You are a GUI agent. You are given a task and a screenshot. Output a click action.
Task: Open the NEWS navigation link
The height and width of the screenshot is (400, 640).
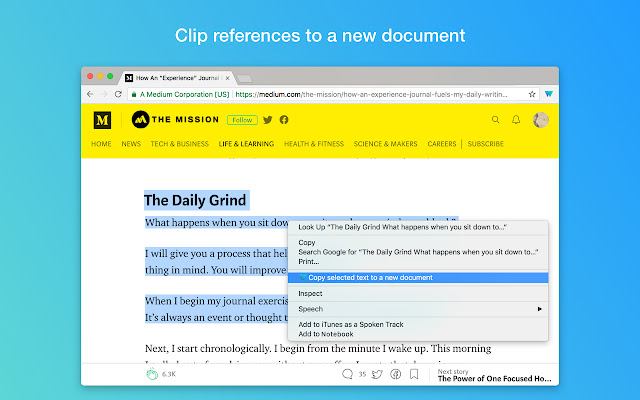(x=131, y=144)
